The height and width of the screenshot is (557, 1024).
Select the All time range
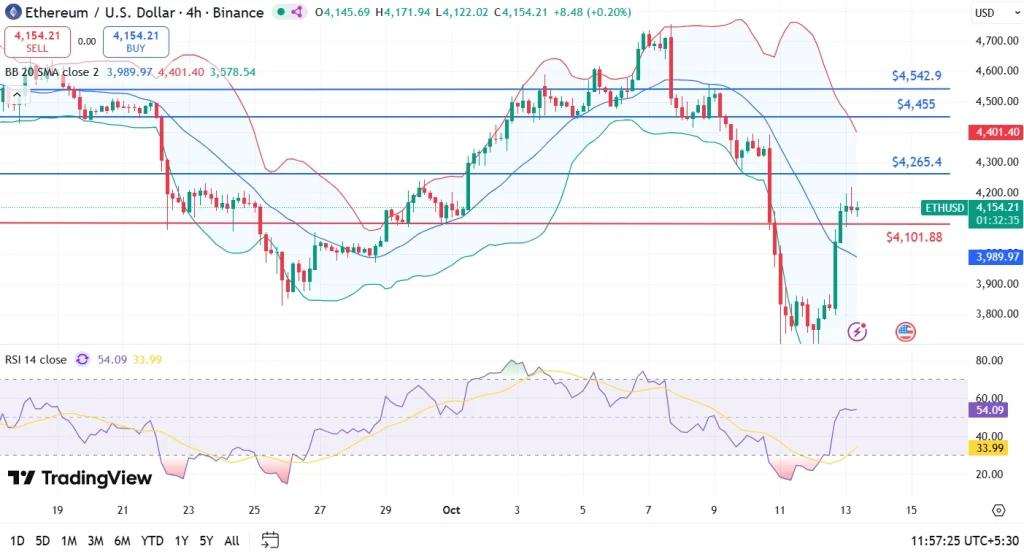pos(232,541)
